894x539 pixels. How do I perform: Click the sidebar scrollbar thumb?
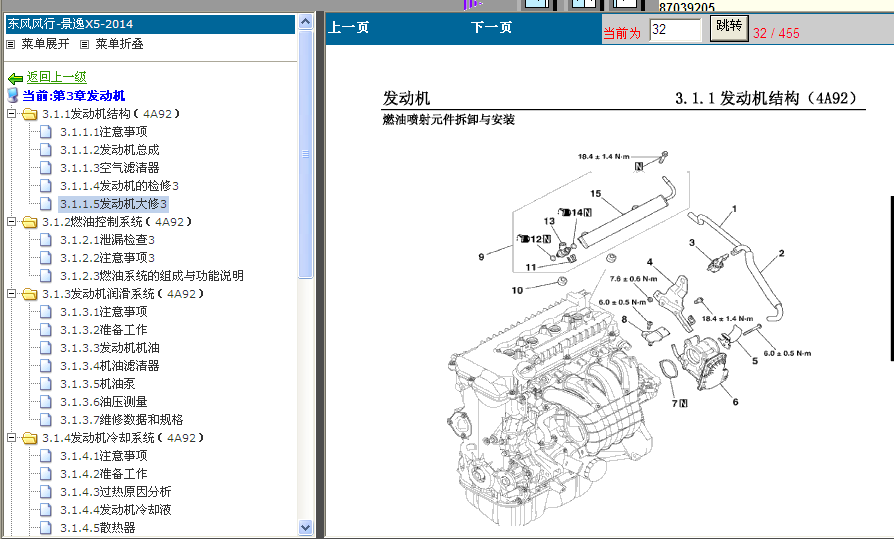306,154
